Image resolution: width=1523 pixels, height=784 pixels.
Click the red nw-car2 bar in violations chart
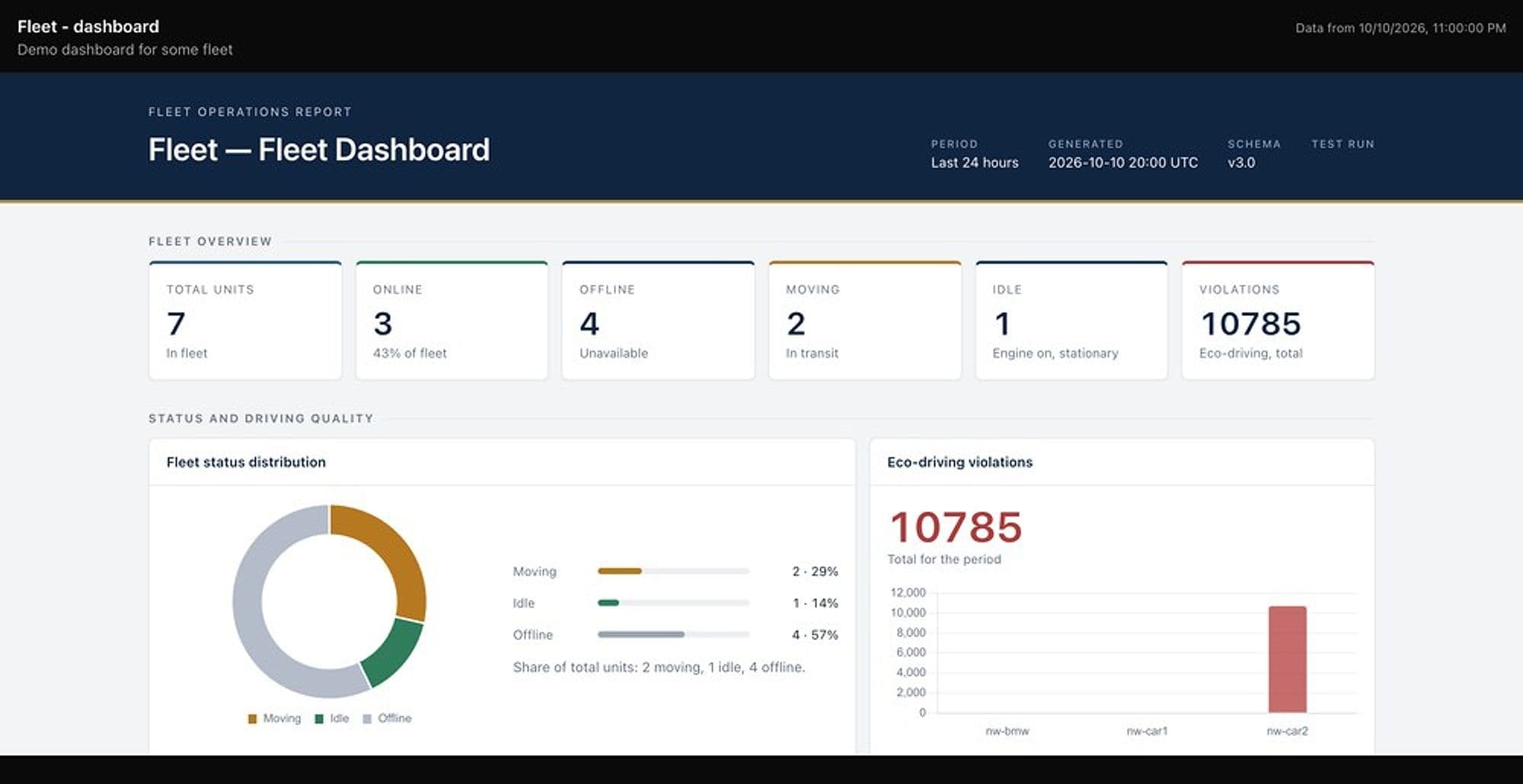point(1287,659)
